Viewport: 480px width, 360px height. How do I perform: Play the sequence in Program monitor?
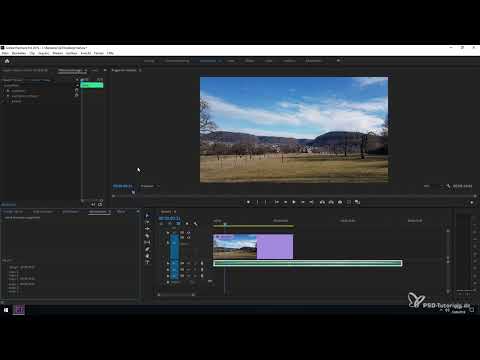(x=294, y=202)
